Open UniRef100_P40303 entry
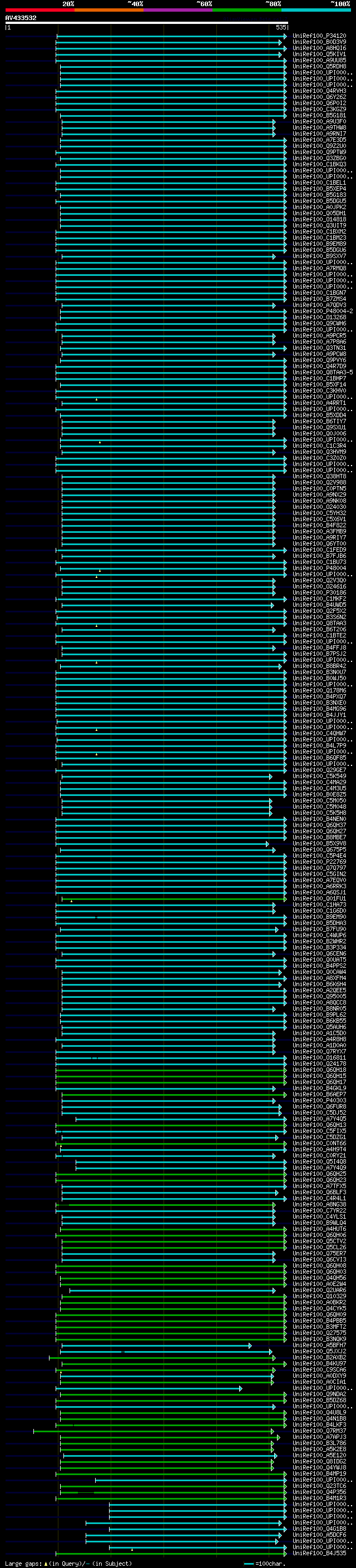This screenshot has height=1568, width=356. [x=319, y=1101]
